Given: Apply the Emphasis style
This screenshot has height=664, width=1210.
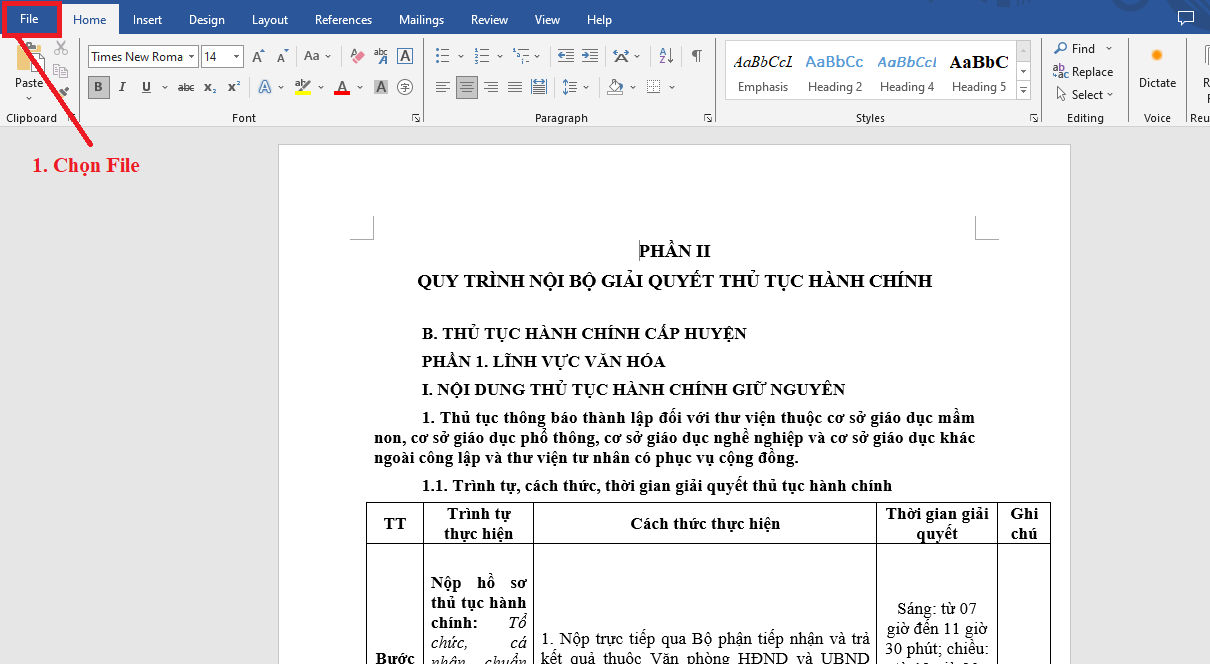Looking at the screenshot, I should tap(763, 71).
